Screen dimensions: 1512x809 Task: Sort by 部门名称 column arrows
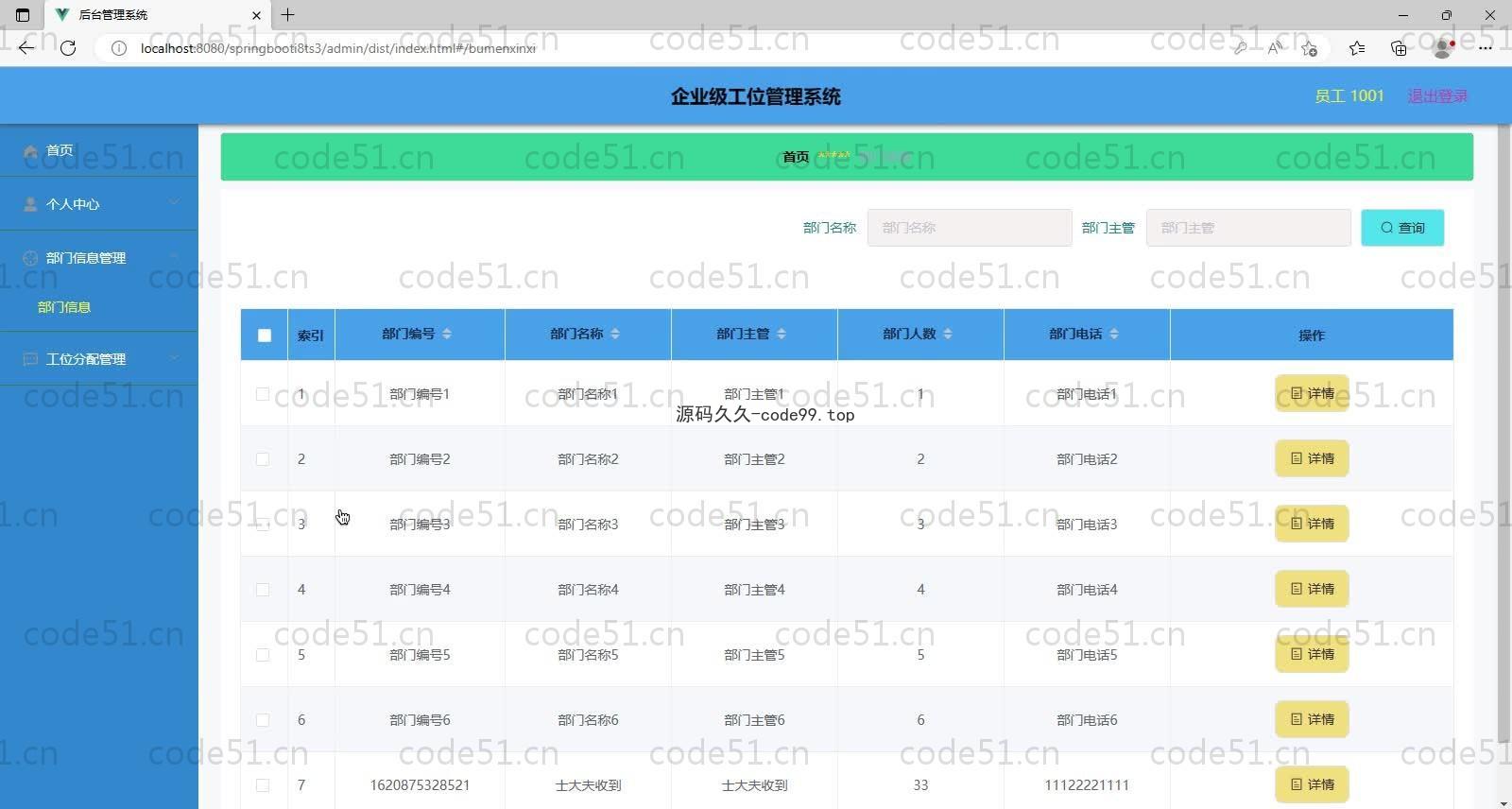pyautogui.click(x=615, y=334)
